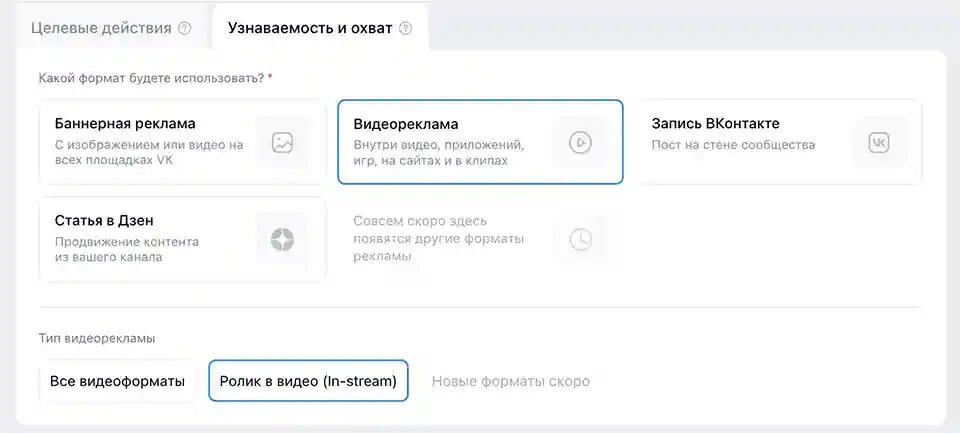The width and height of the screenshot is (960, 433).
Task: Click the clock icon for upcoming formats
Action: [580, 239]
